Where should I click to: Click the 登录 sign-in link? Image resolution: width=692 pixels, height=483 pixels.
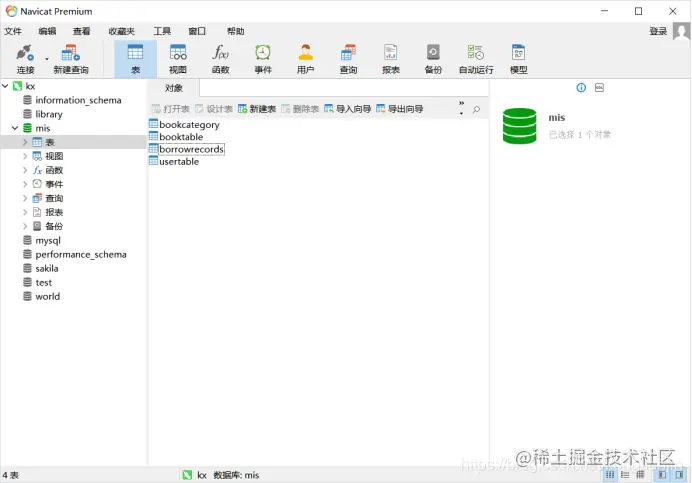(x=658, y=31)
